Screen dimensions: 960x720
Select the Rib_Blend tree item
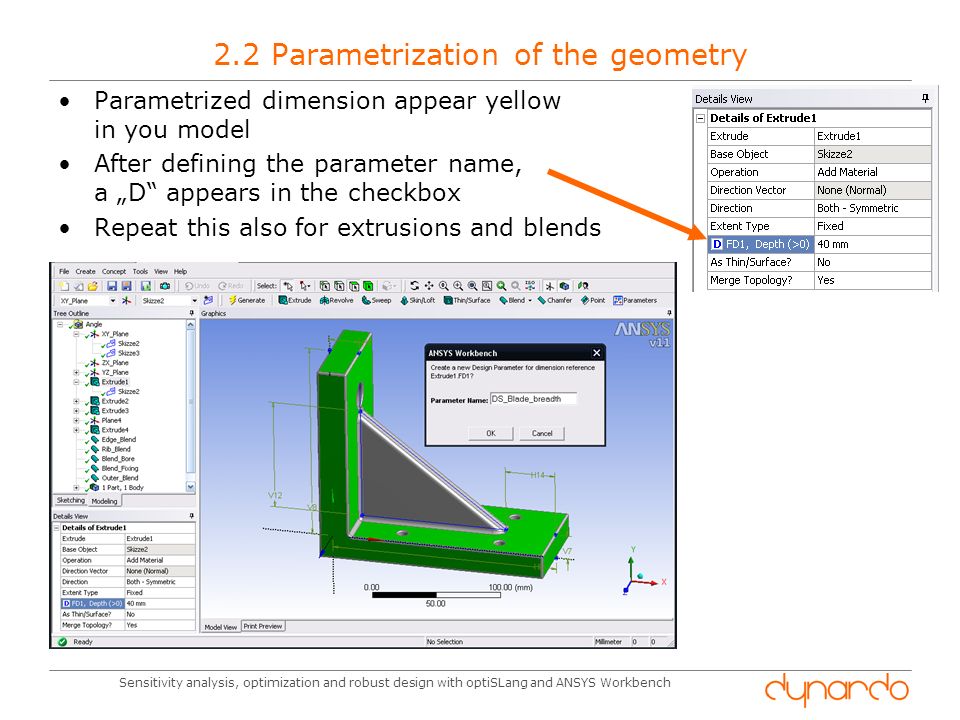click(x=116, y=449)
